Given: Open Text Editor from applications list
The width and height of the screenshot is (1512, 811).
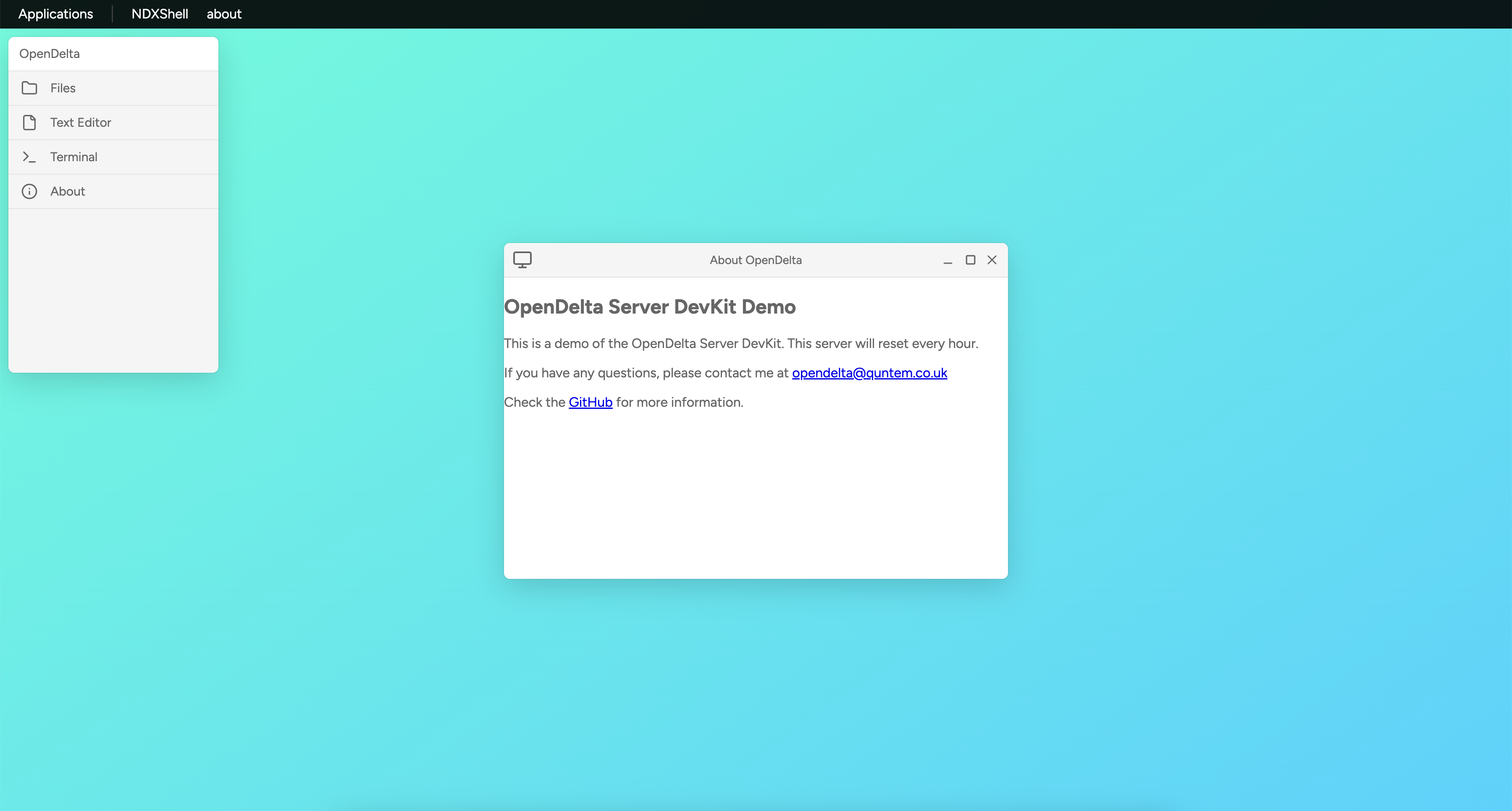Looking at the screenshot, I should (x=113, y=123).
